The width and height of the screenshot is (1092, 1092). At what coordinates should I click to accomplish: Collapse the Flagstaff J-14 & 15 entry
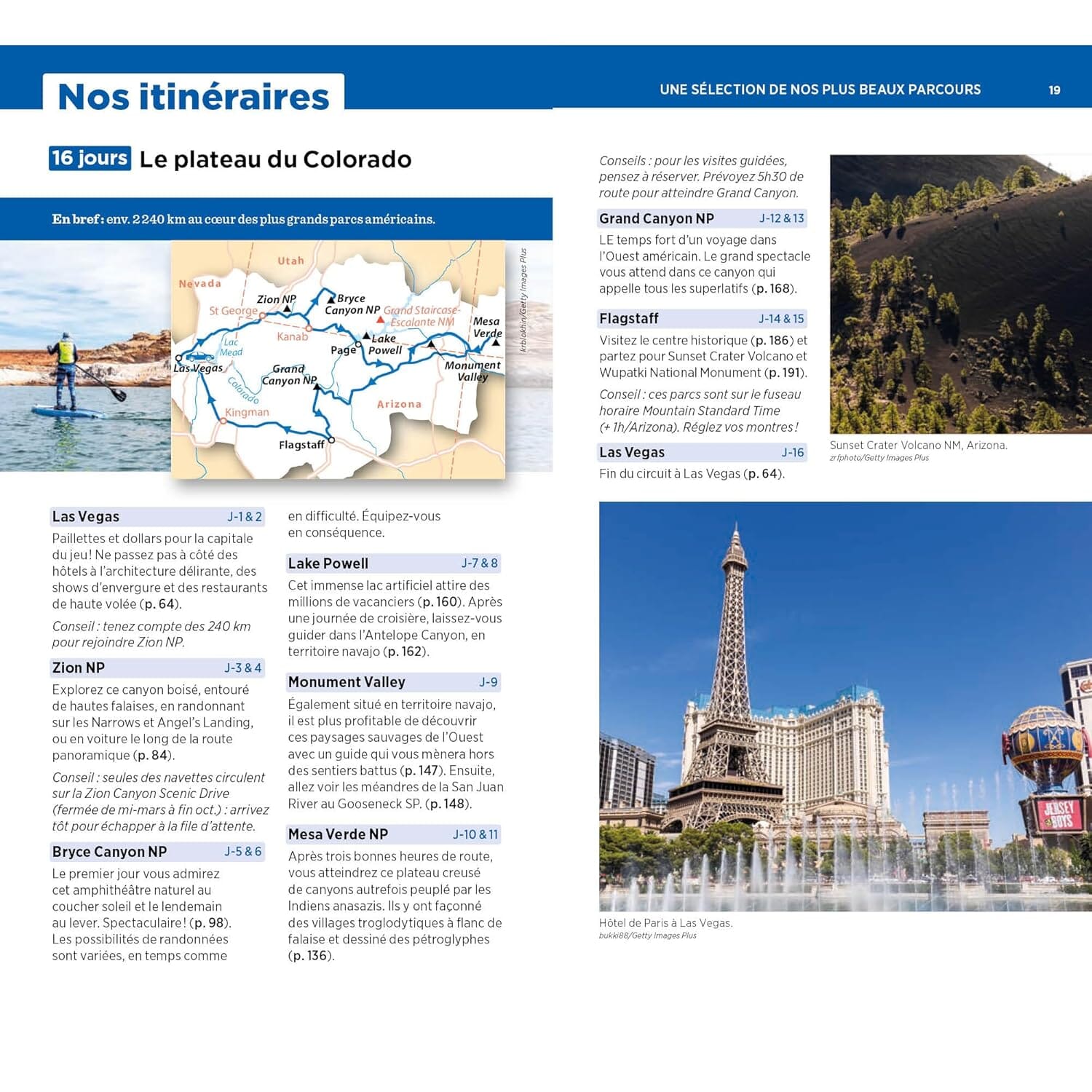click(x=703, y=318)
